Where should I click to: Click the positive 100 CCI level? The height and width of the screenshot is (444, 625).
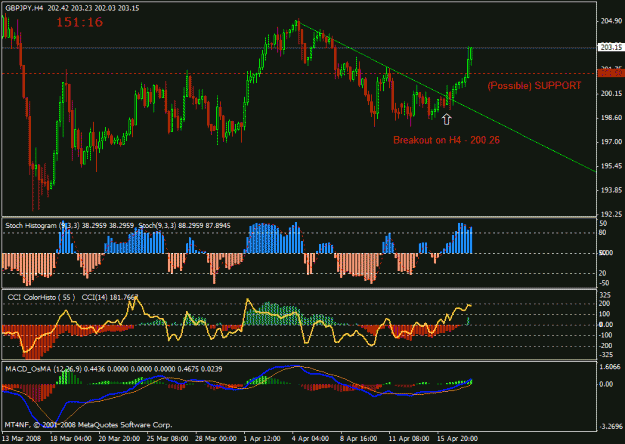605,314
